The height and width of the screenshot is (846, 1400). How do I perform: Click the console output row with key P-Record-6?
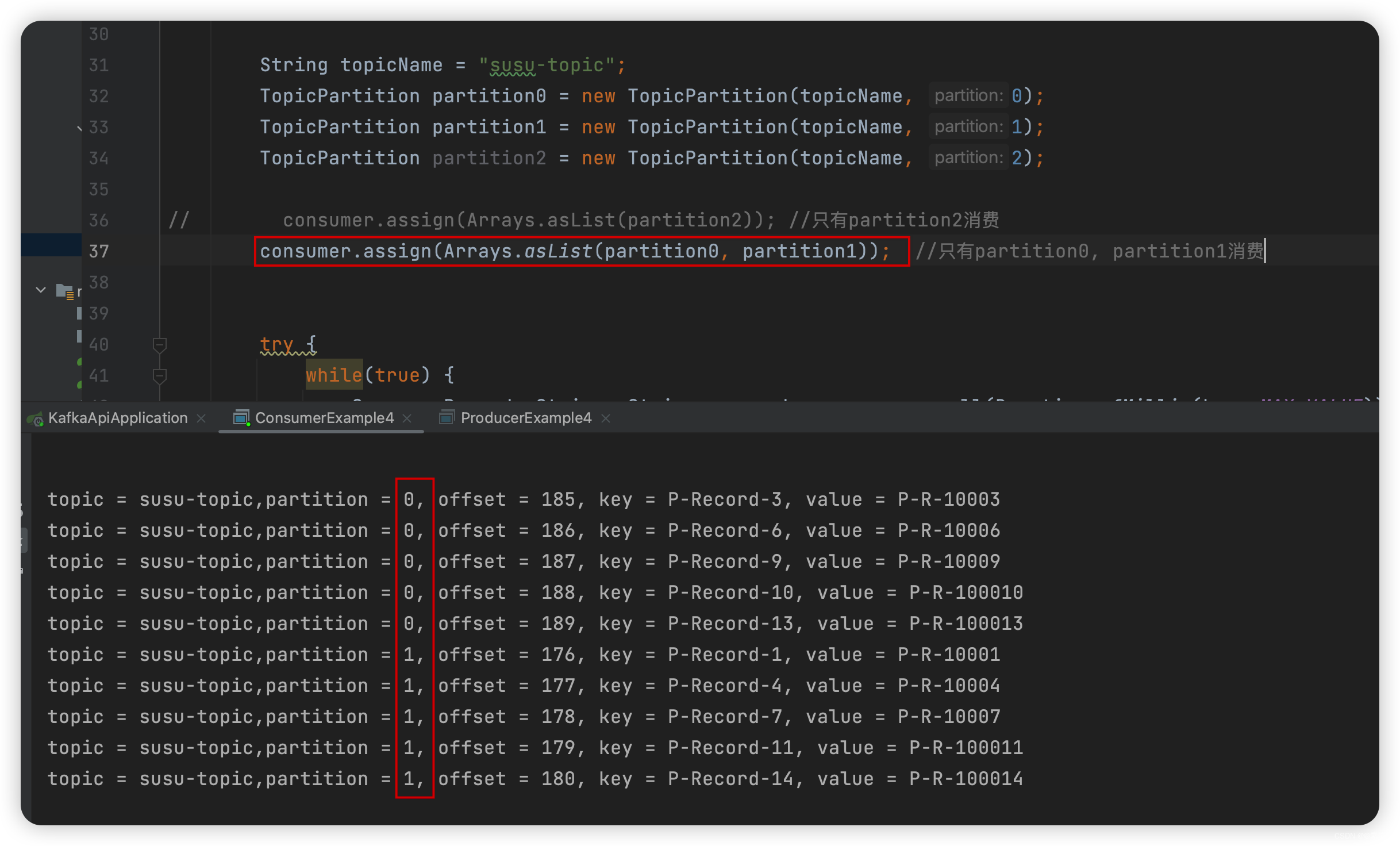[524, 530]
